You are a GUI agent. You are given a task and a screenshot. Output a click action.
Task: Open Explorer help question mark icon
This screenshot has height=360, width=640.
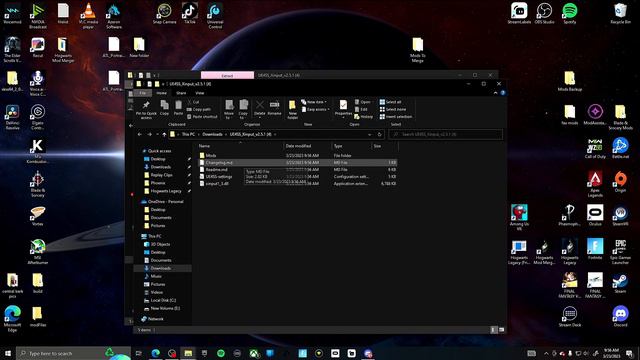[503, 93]
